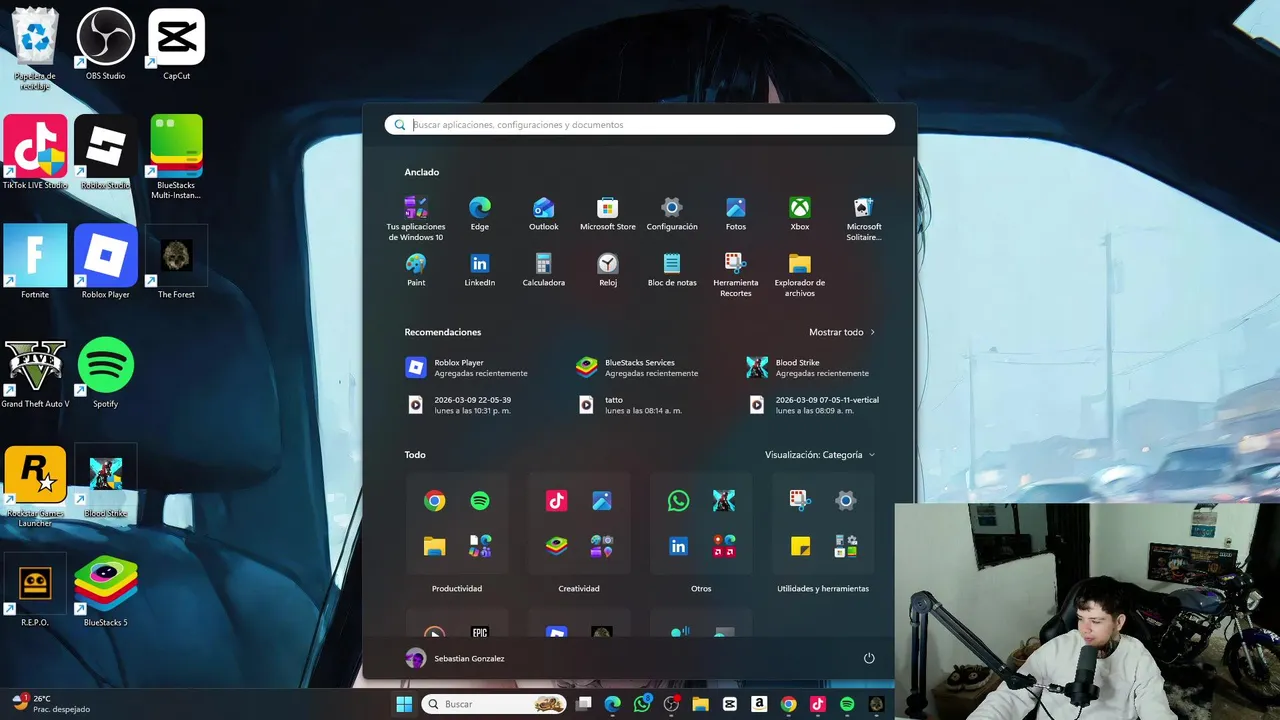Open WhatsApp in the Otros category

(678, 501)
